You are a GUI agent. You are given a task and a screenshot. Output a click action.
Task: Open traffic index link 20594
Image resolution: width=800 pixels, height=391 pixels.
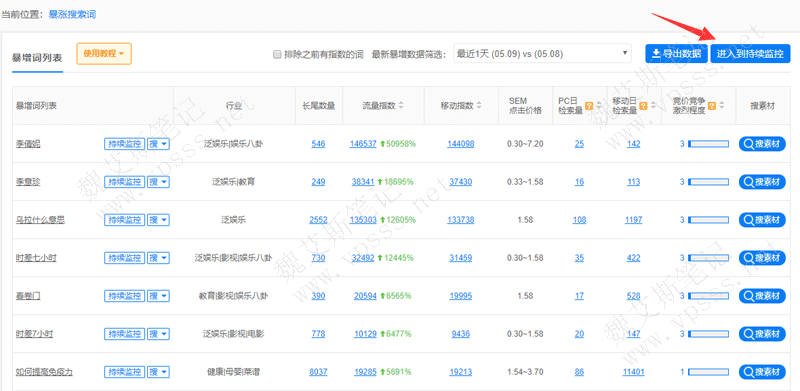[x=365, y=296]
